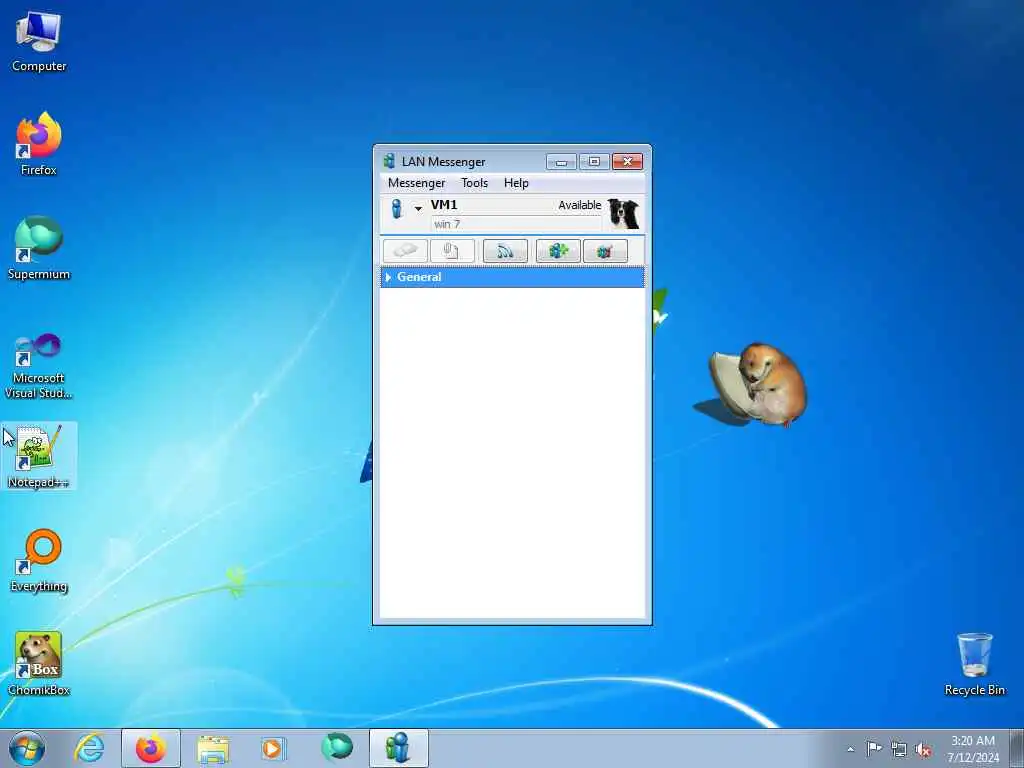Click the Show desktop strip

(1017, 748)
